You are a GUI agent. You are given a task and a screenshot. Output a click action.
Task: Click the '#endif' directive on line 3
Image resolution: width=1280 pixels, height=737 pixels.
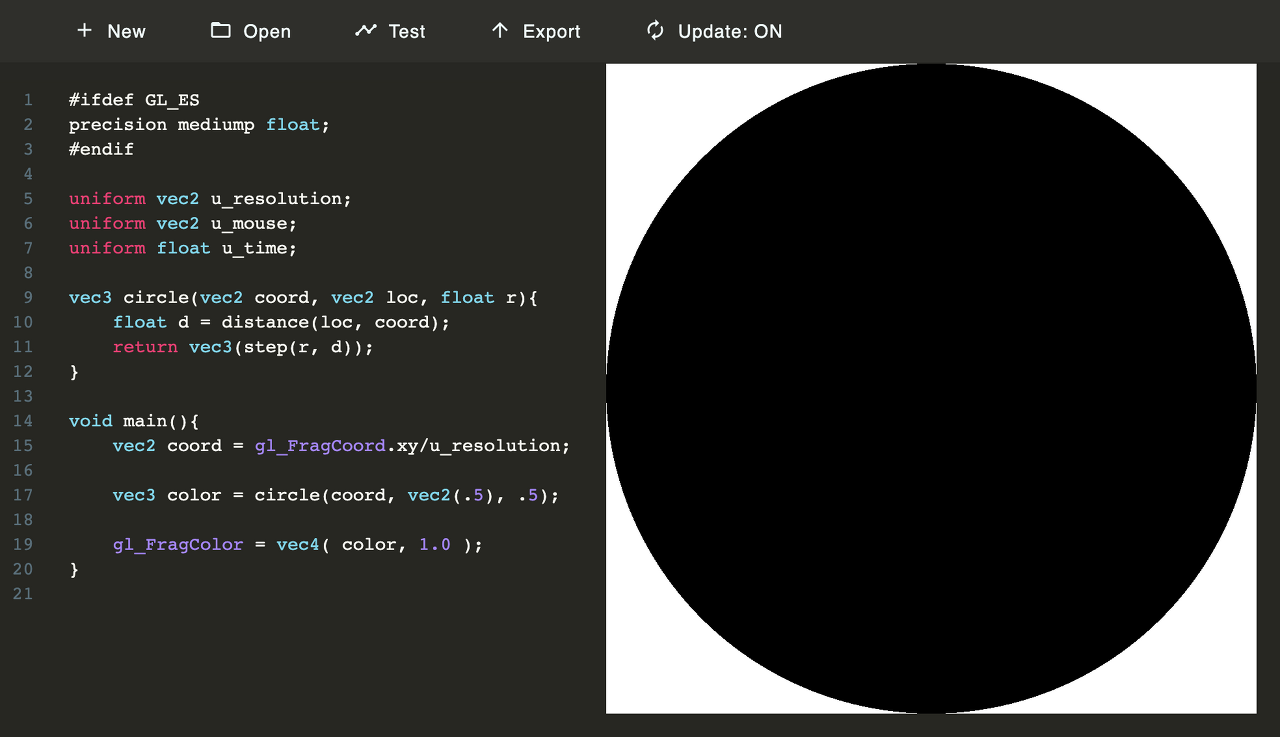click(x=101, y=149)
